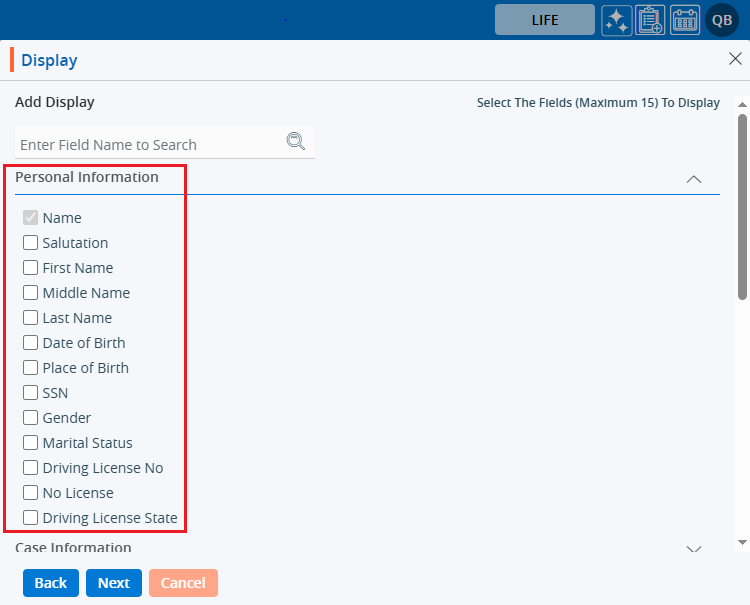Collapse the Personal Information section
750x605 pixels.
tap(694, 179)
